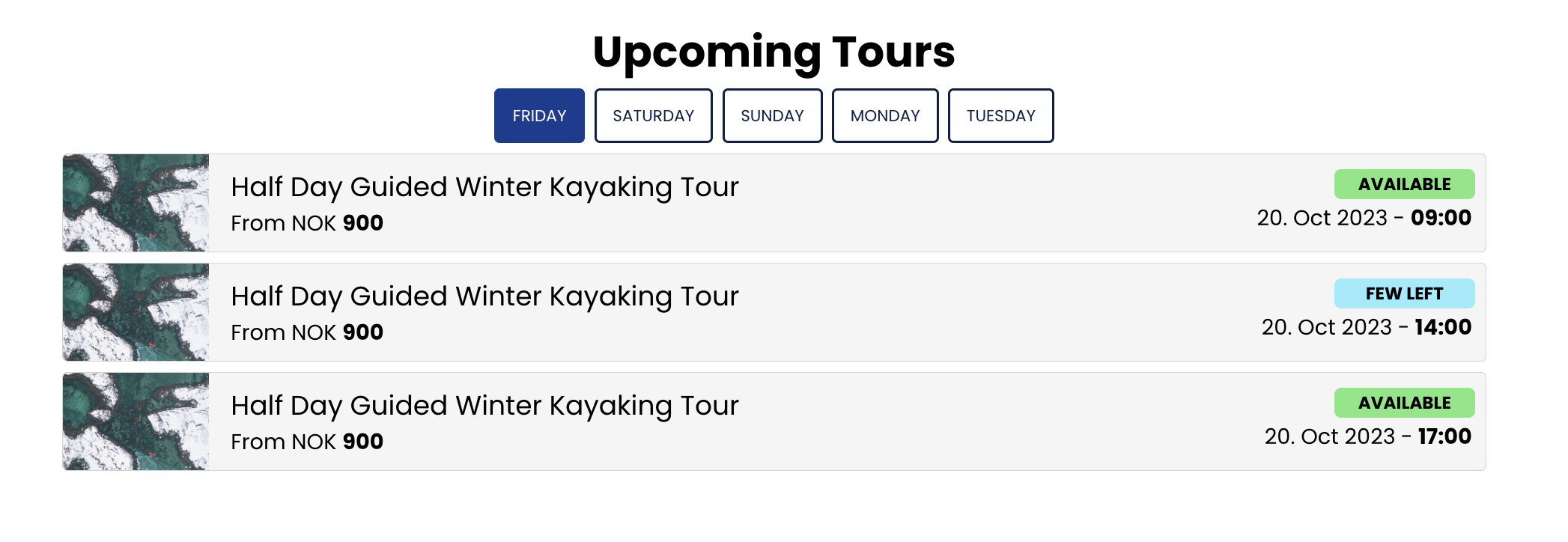Switch to the Saturday tab
Screen dimensions: 1568x542
pos(653,115)
